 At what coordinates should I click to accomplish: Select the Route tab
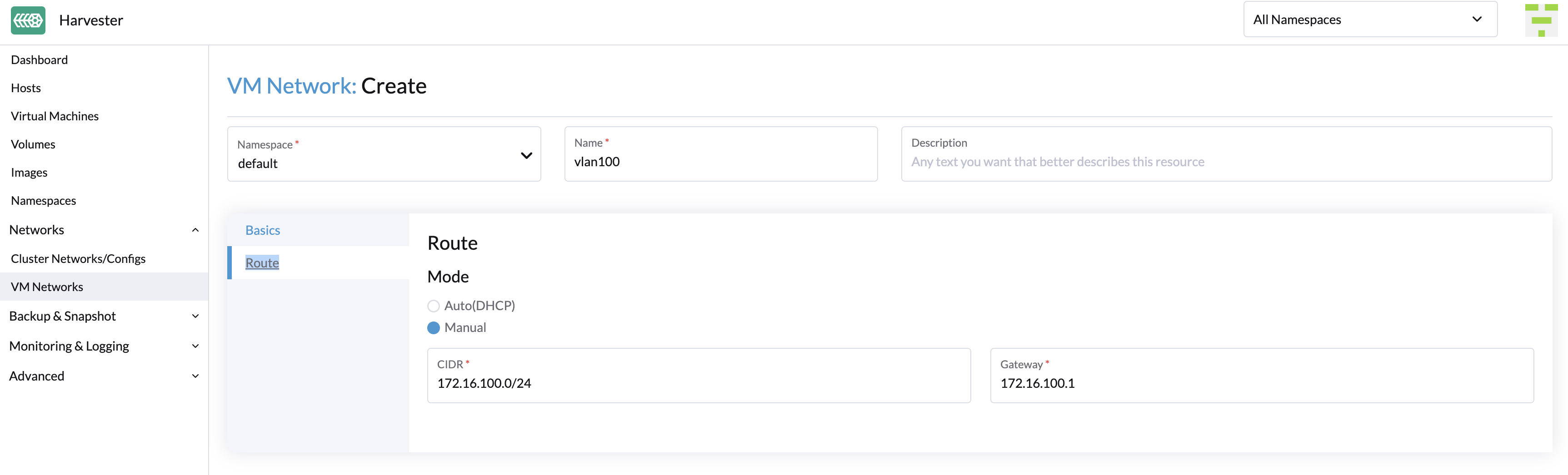[x=262, y=262]
